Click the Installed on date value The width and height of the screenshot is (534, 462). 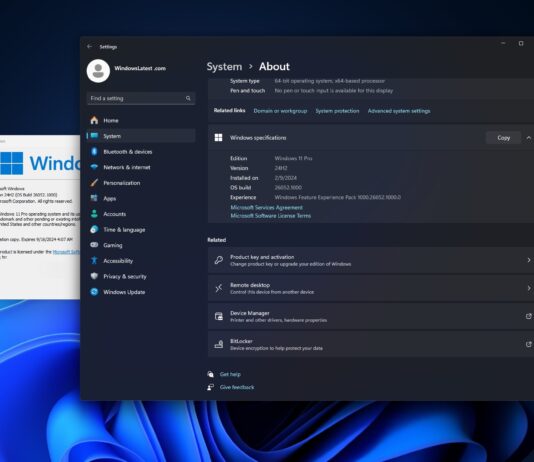coord(285,178)
